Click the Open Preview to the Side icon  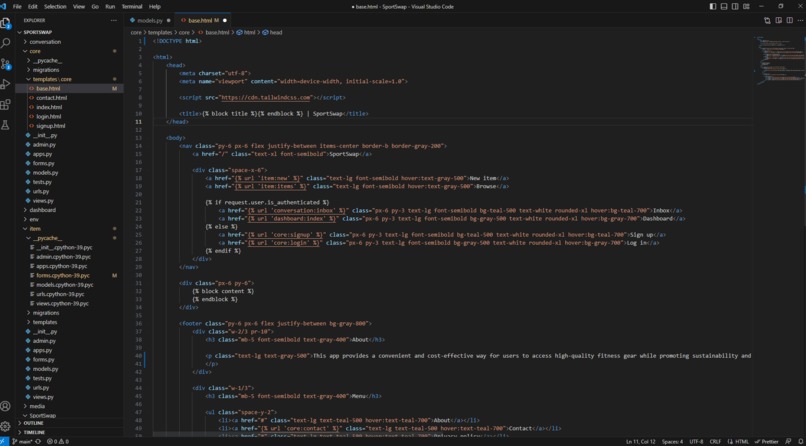[778, 21]
